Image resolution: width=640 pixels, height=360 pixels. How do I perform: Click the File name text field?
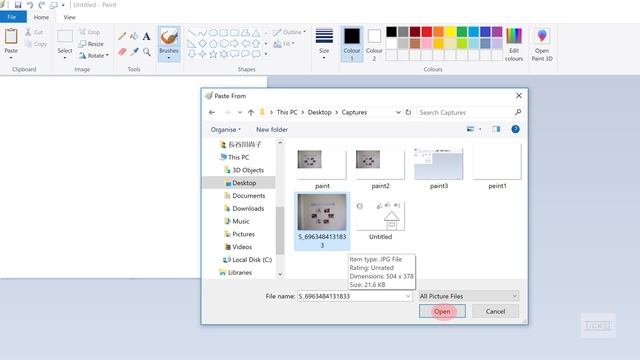click(x=351, y=296)
